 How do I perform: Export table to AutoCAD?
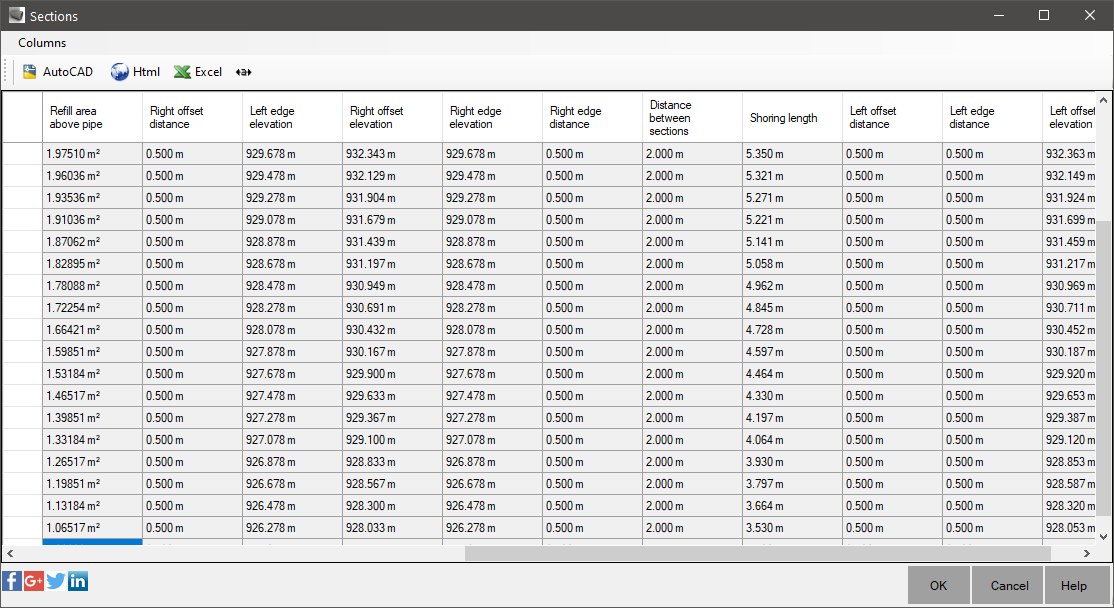coord(58,72)
